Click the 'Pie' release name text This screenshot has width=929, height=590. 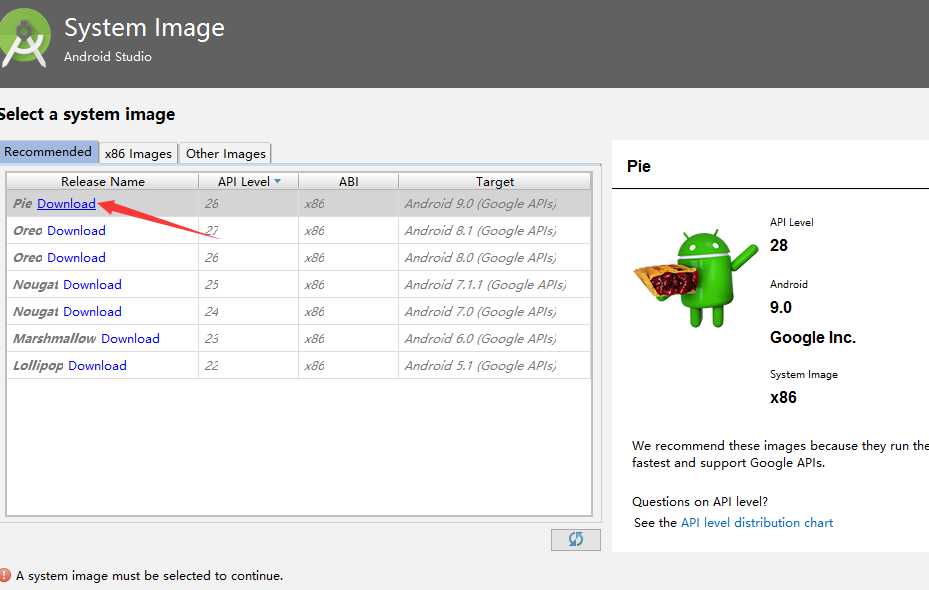(x=23, y=204)
